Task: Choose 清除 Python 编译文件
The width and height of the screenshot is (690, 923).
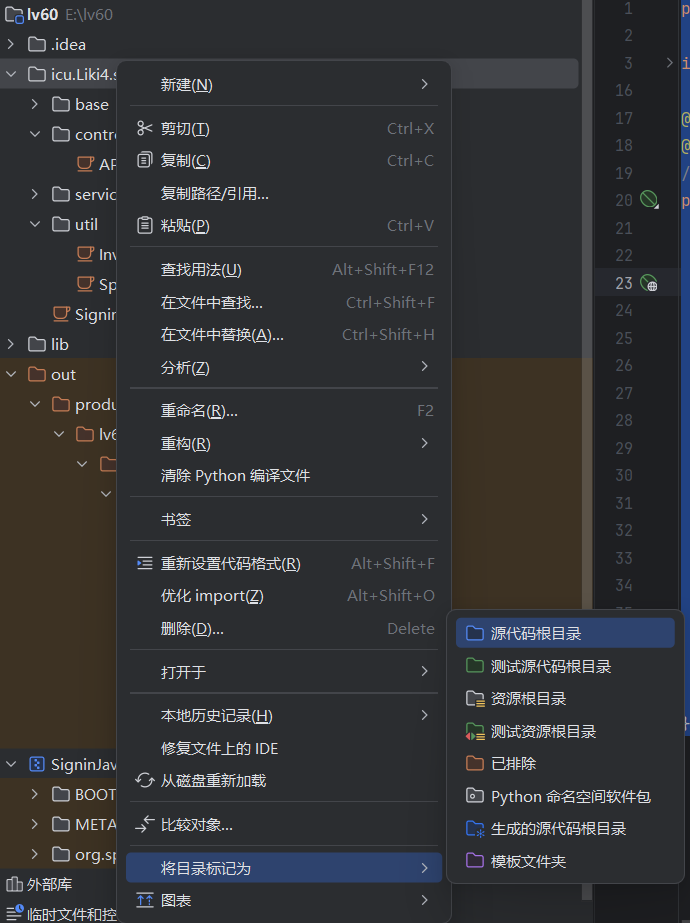Action: click(x=284, y=476)
